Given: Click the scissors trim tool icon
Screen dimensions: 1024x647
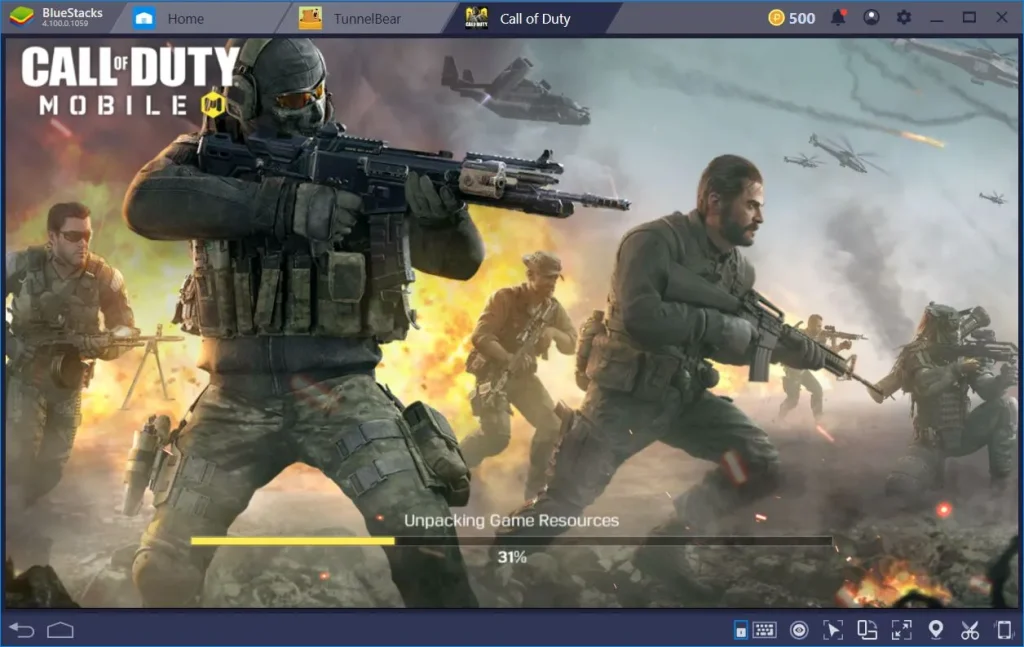Looking at the screenshot, I should 969,631.
